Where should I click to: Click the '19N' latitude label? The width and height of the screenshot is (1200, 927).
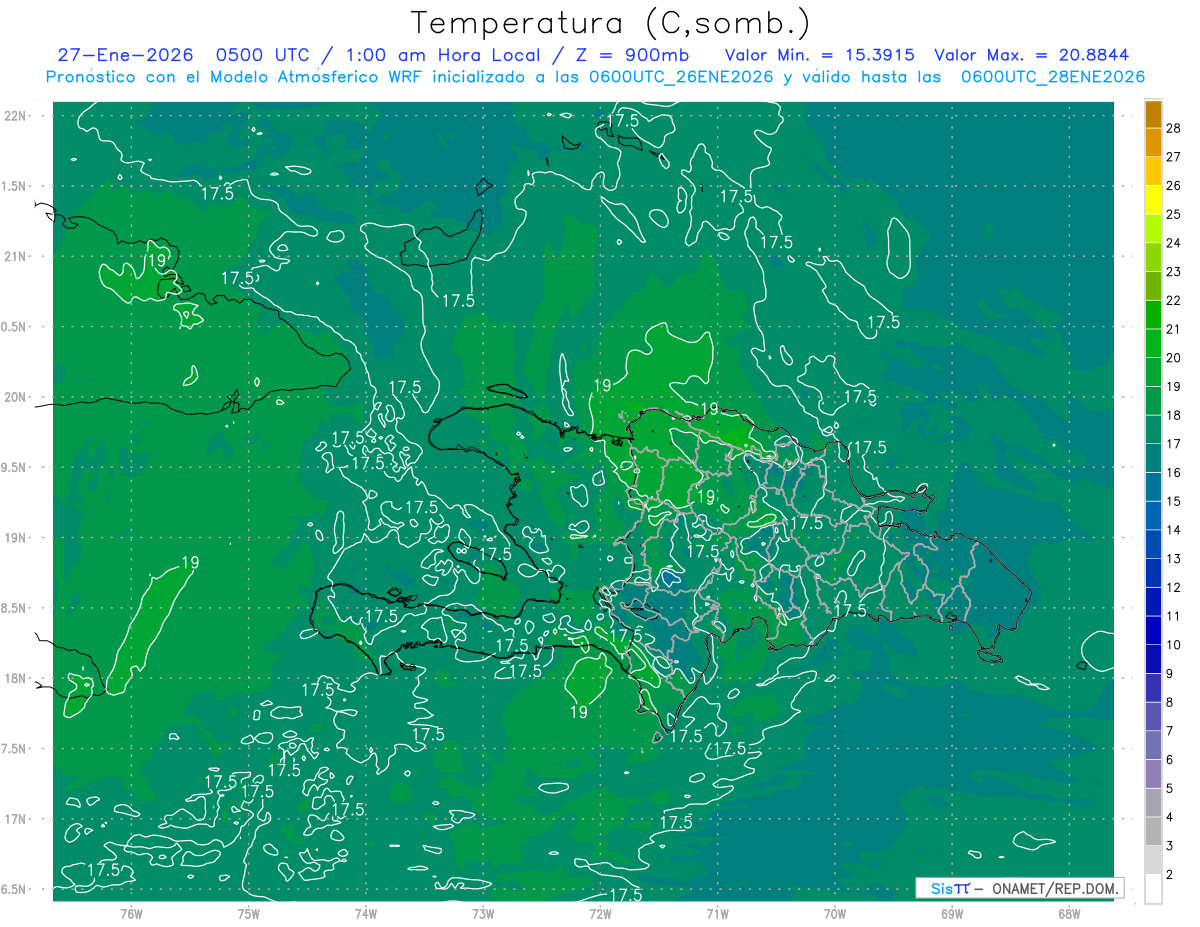pos(16,538)
